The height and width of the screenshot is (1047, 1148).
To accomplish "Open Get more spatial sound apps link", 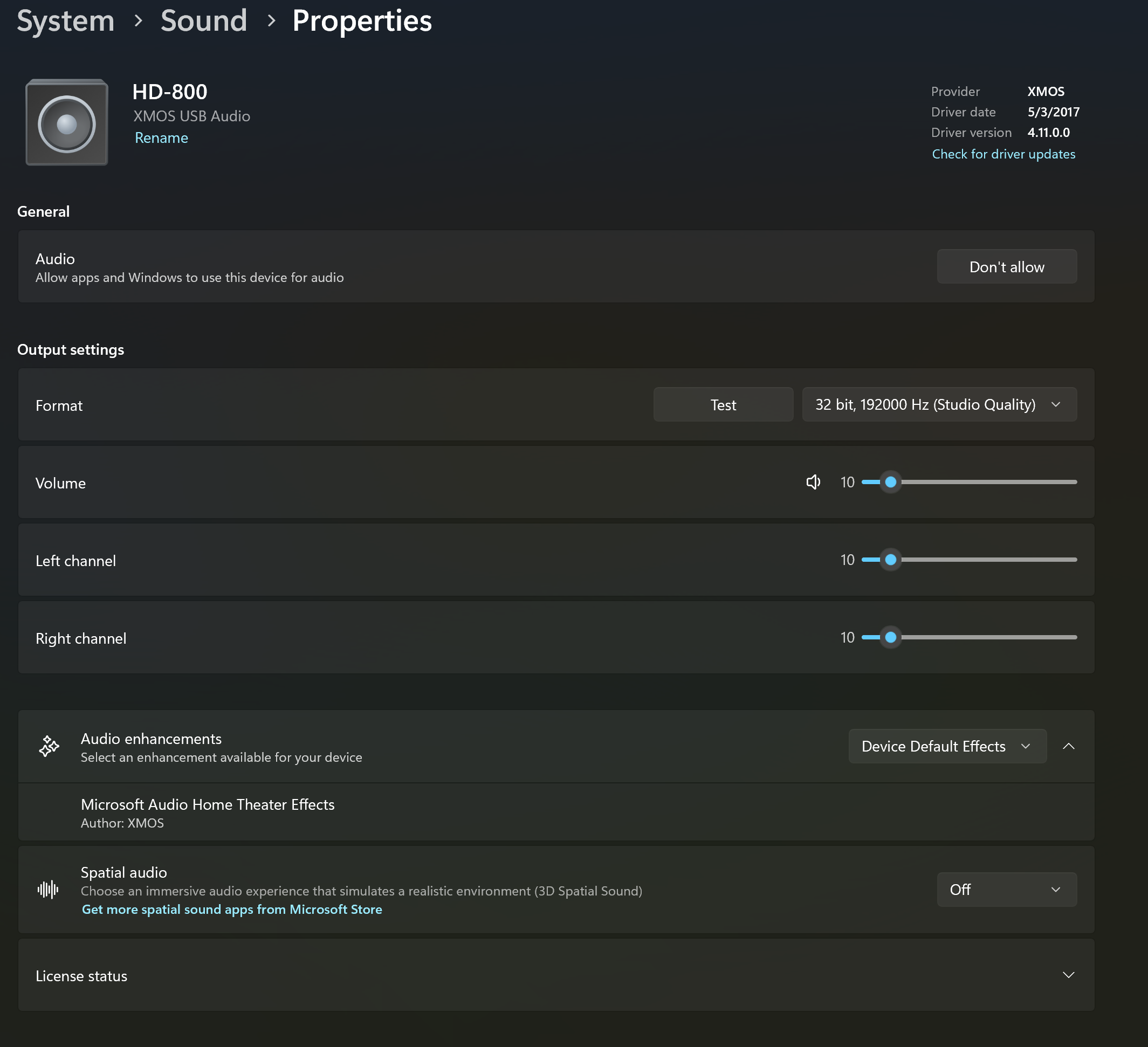I will click(232, 909).
